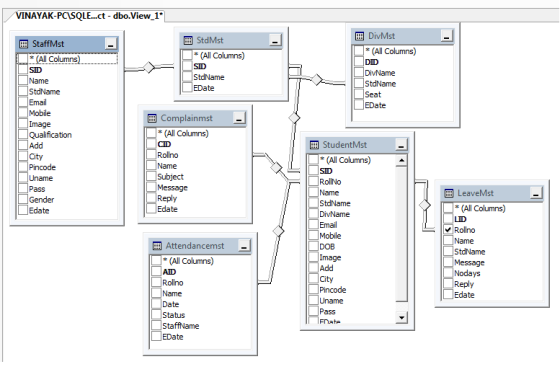Collapse the LeaveMst table window
Image resolution: width=560 pixels, height=372 pixels.
(x=536, y=193)
